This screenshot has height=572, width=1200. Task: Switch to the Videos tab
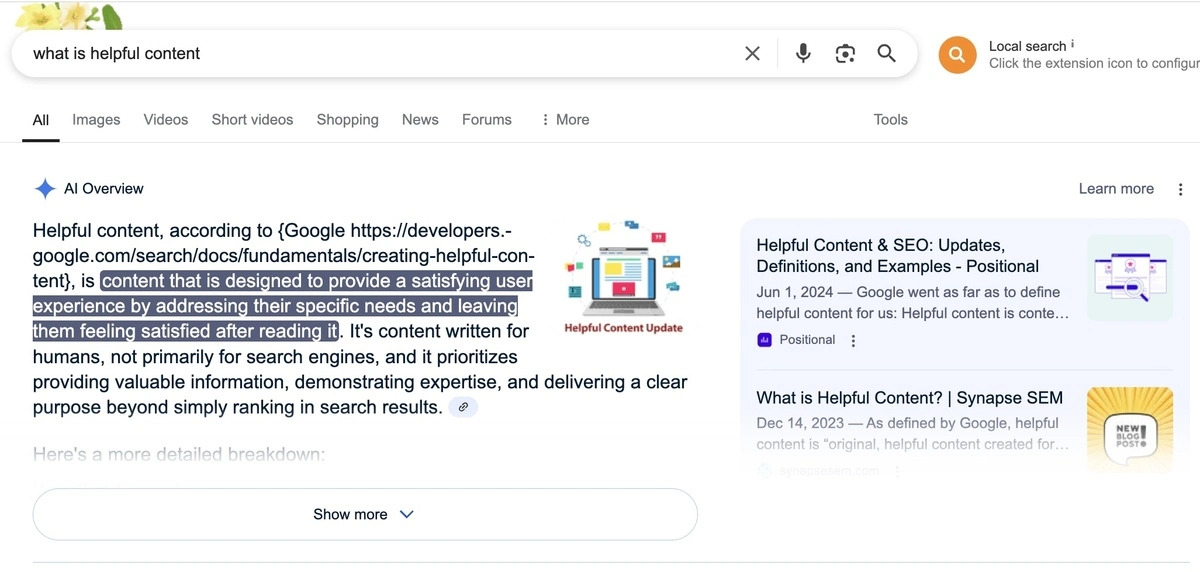166,119
